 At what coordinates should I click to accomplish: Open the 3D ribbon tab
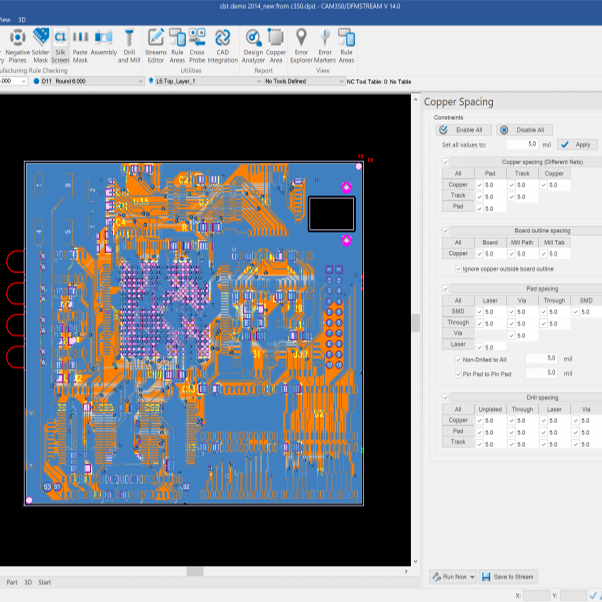point(22,20)
